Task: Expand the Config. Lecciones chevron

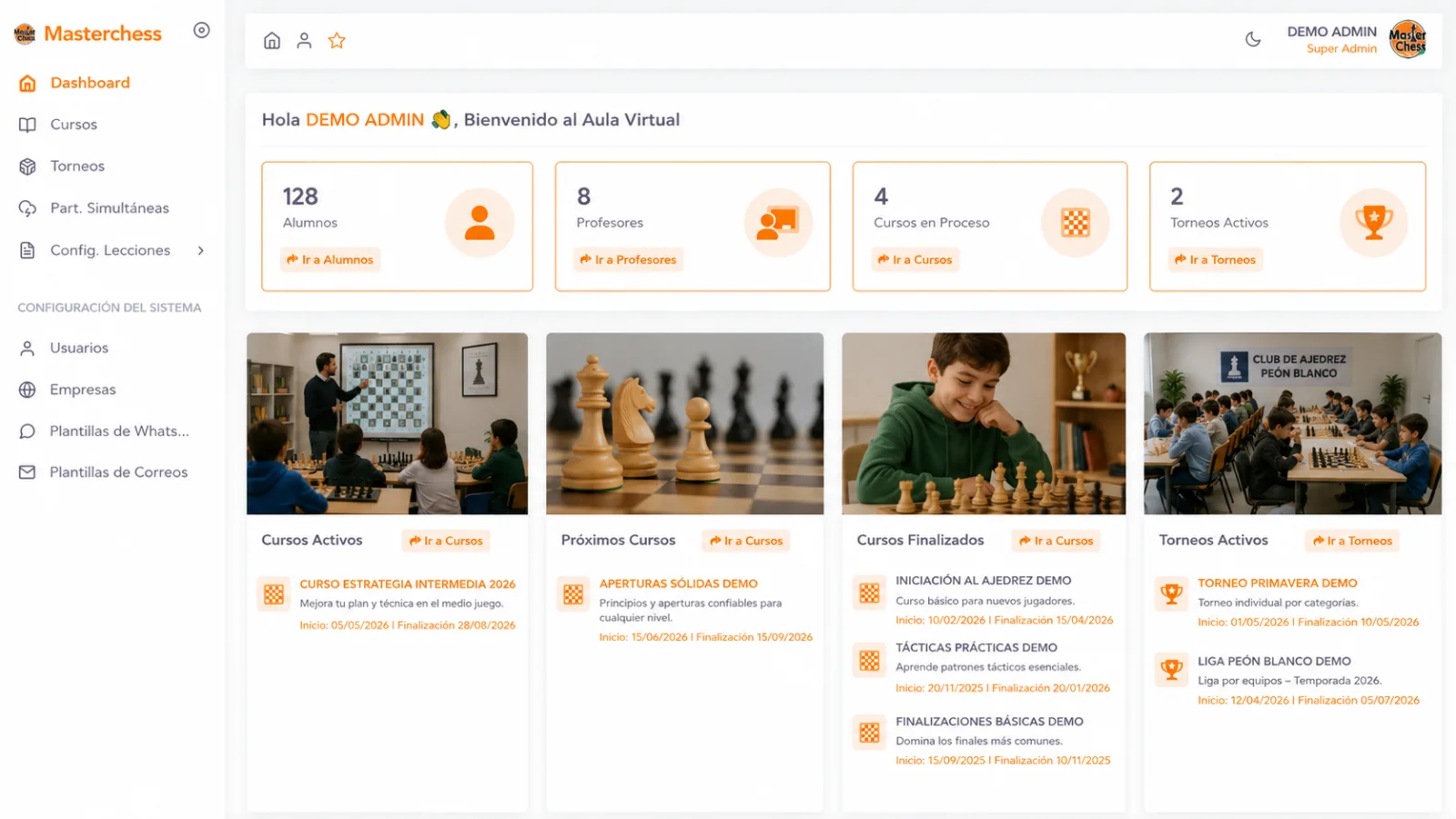Action: pos(201,250)
